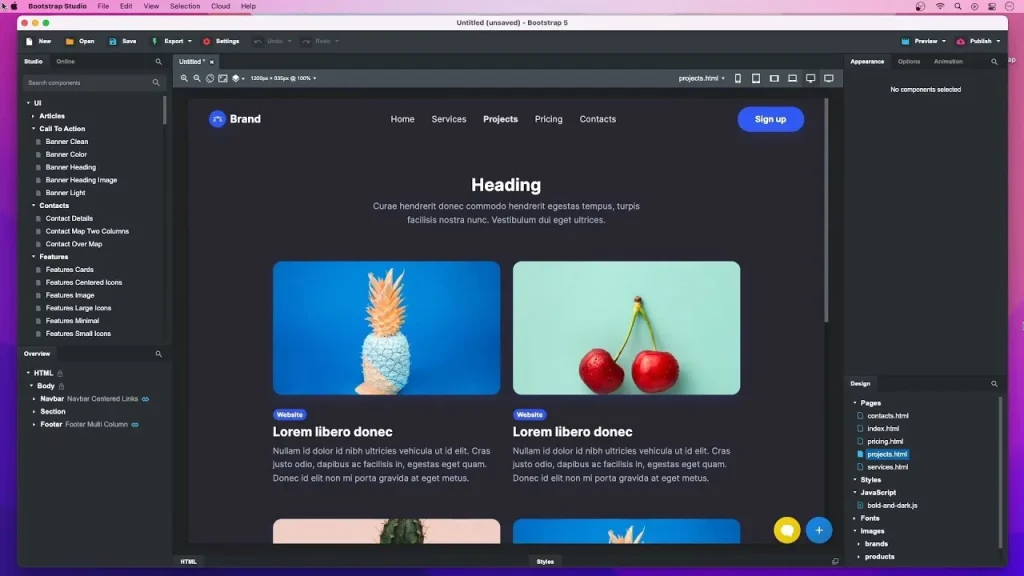
Task: Click the Brand logo icon in page
Action: point(217,119)
